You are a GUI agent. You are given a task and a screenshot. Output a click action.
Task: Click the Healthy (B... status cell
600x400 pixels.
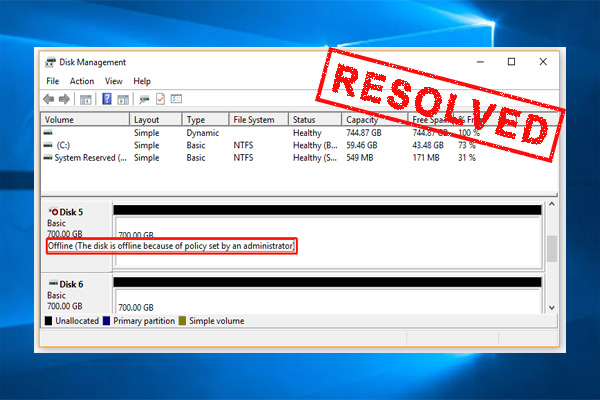pos(315,145)
